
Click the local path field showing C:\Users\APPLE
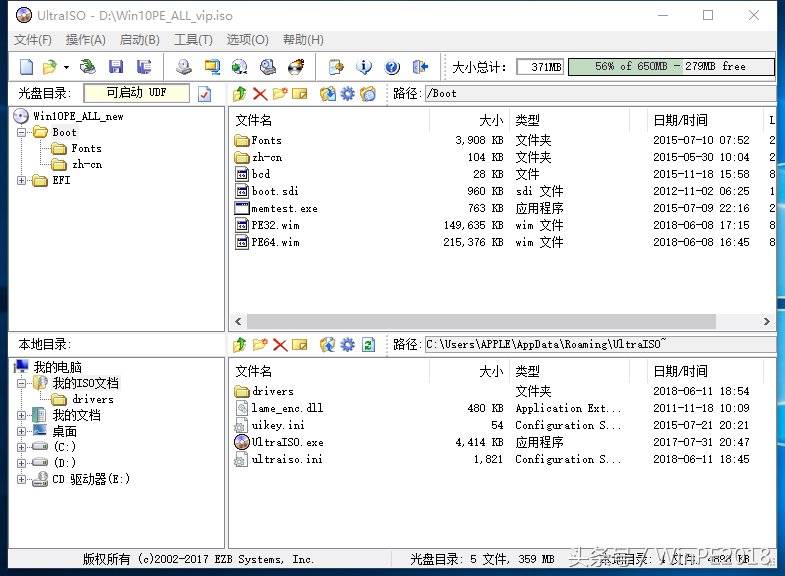[600, 344]
